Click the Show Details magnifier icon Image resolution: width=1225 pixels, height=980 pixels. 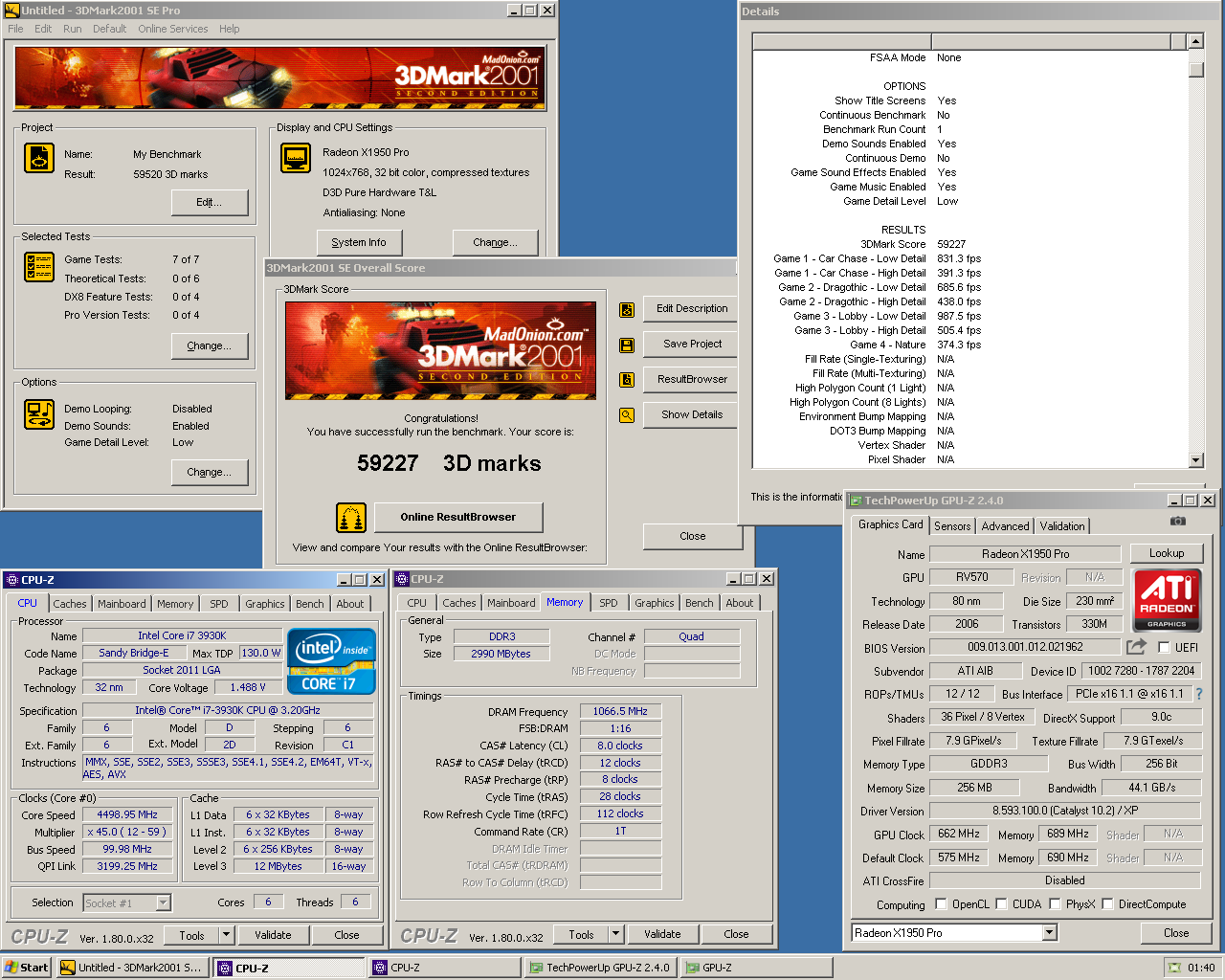[627, 415]
